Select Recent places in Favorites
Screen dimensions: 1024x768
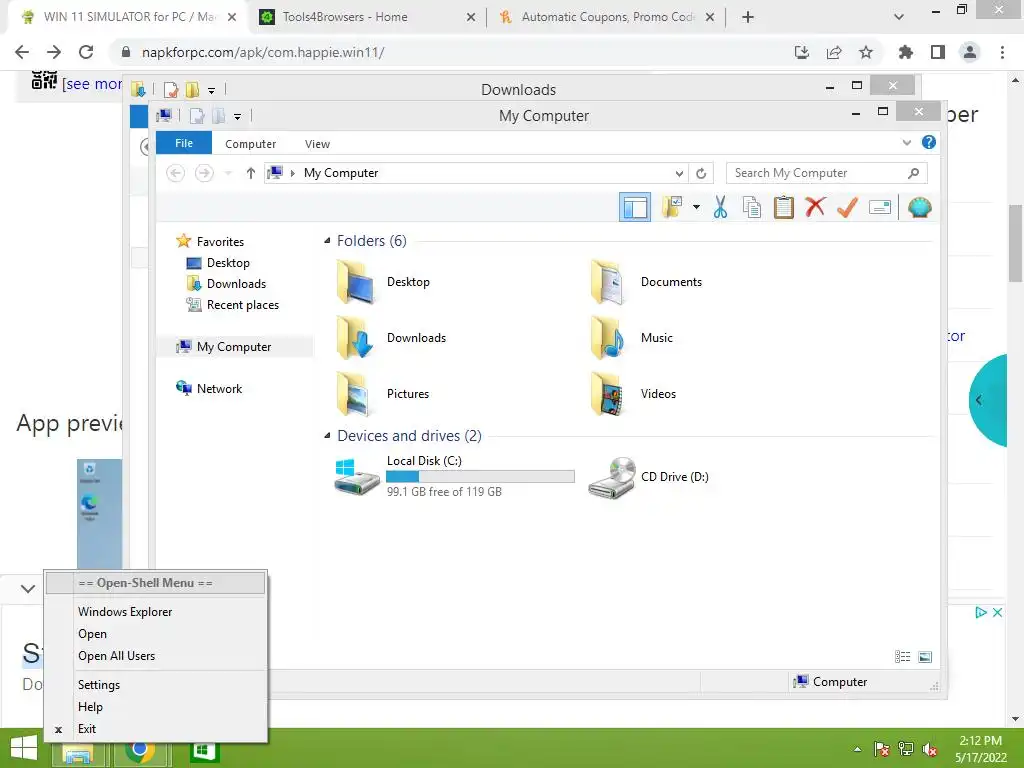tap(232, 304)
